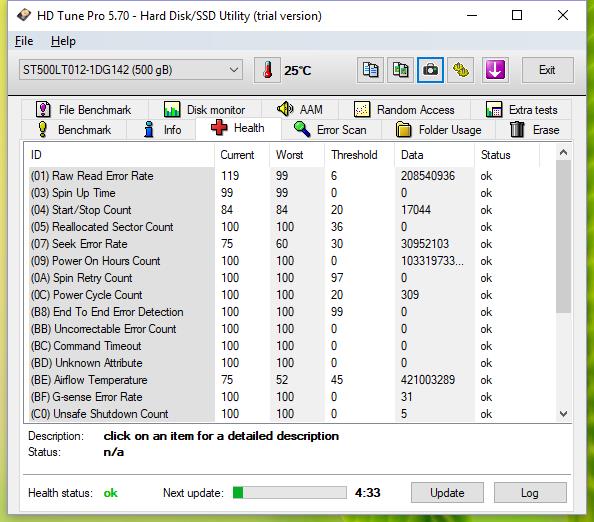Click the Worst column header
The width and height of the screenshot is (594, 522).
tap(297, 155)
